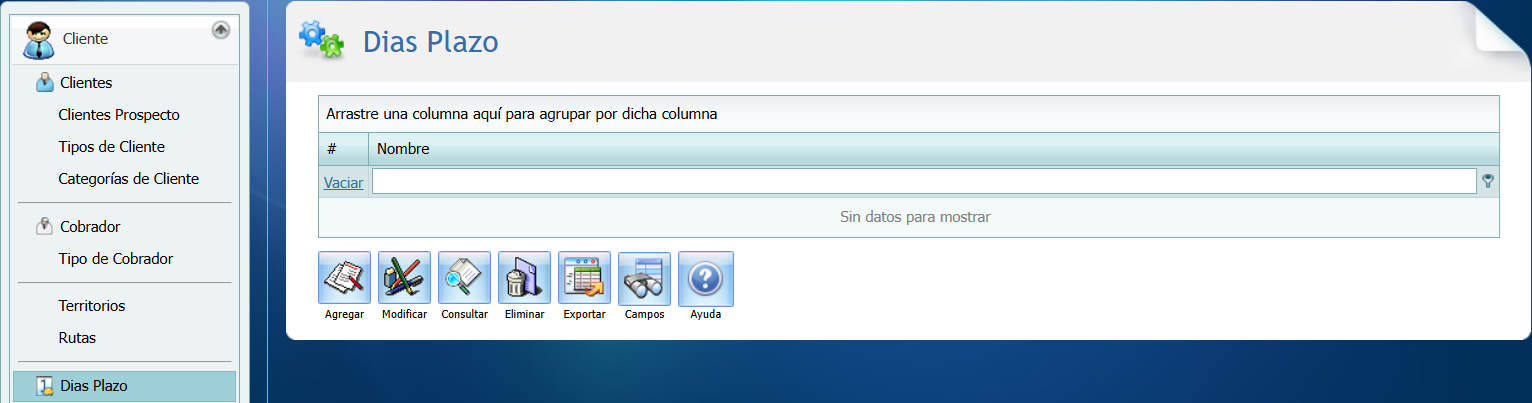Click the Modificar pencils icon

pyautogui.click(x=404, y=278)
